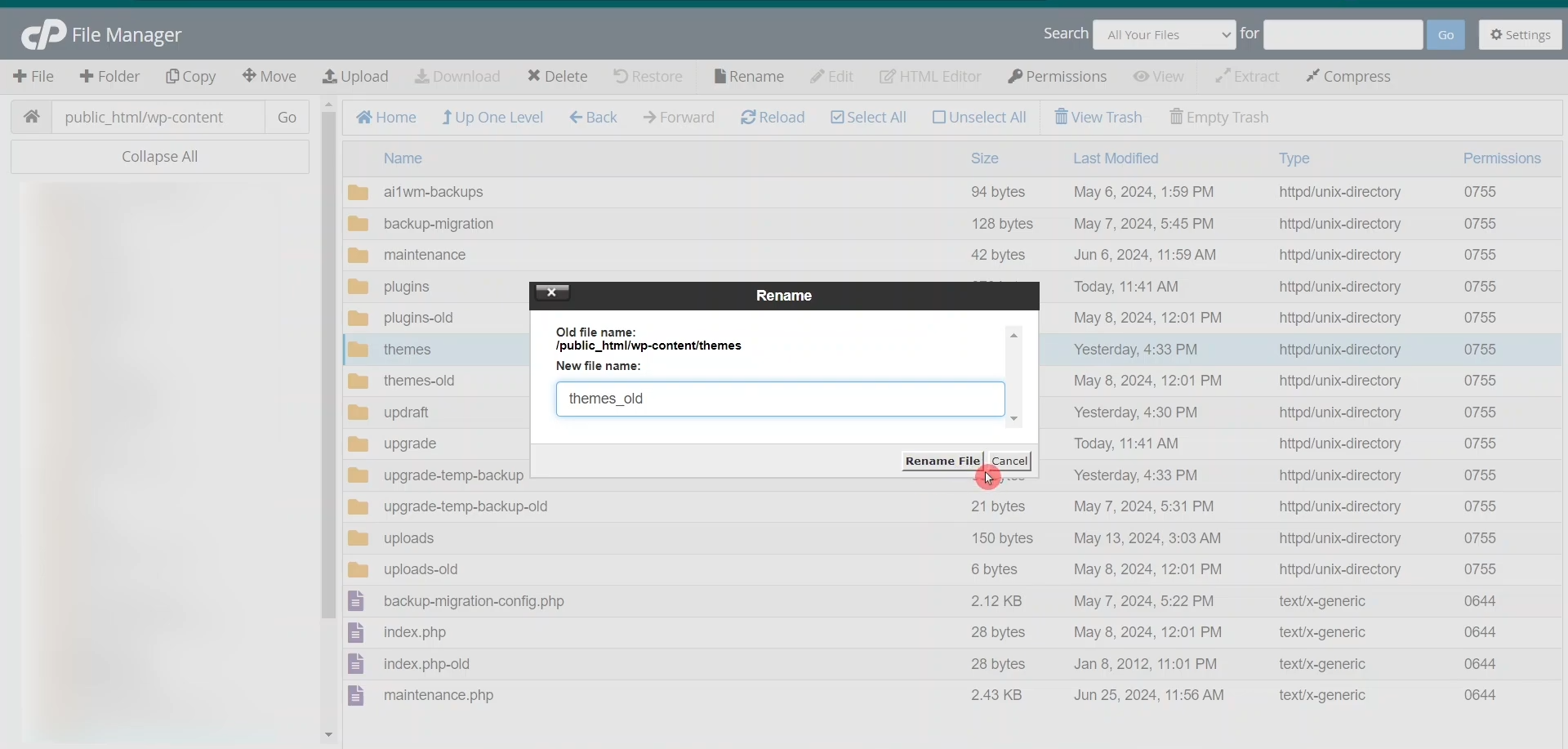Cancel the Rename dialog
1568x749 pixels.
click(1009, 461)
